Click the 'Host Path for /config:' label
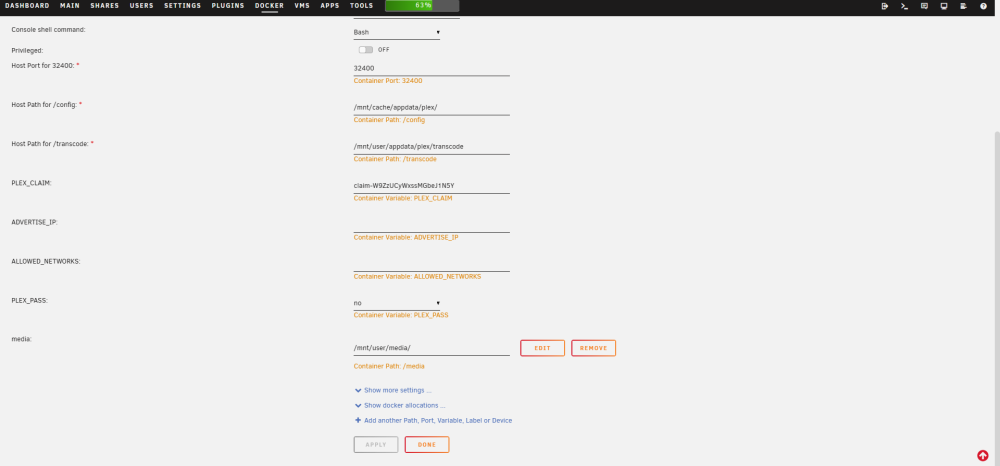The image size is (1000, 466). coord(44,105)
